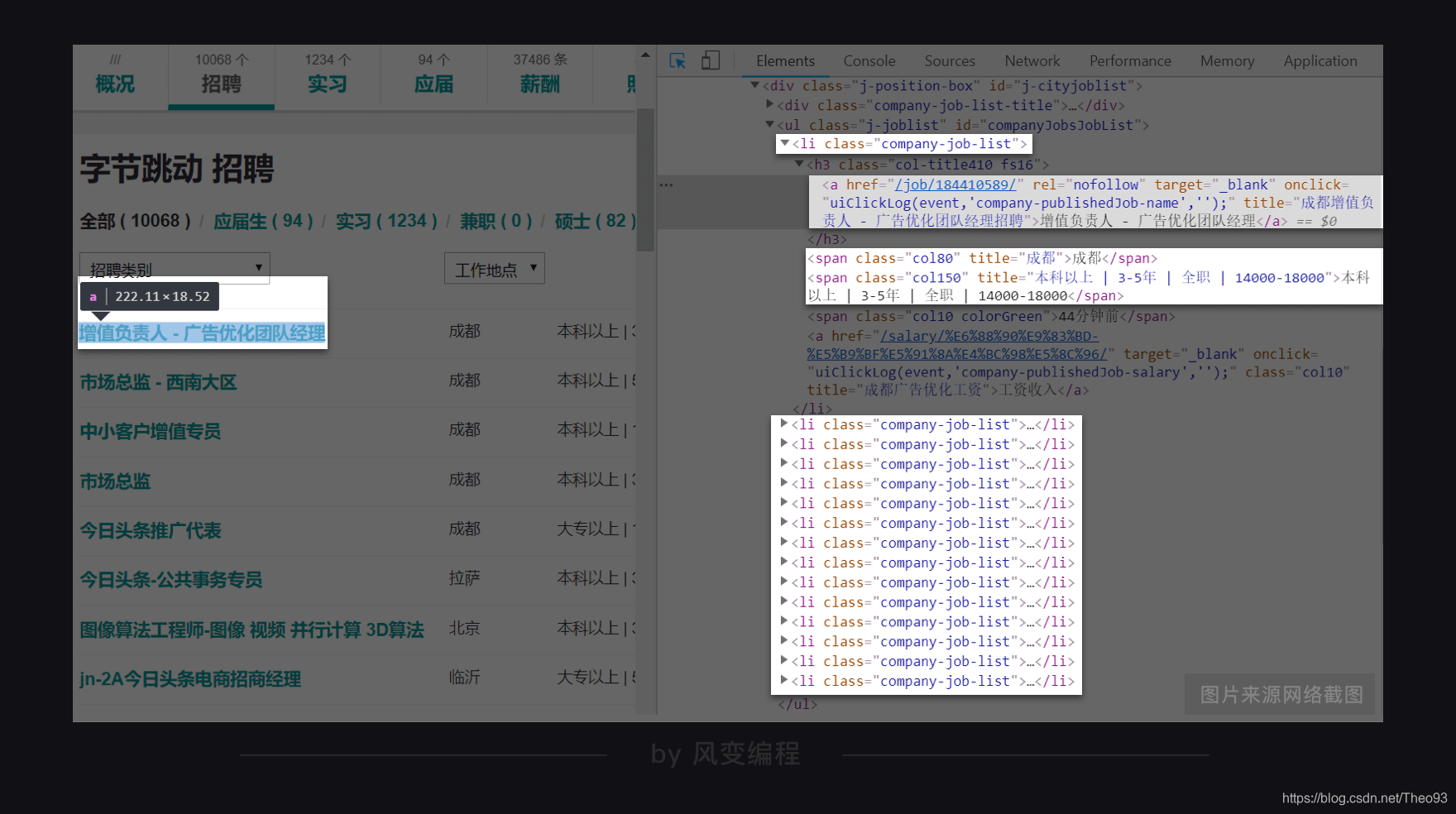Select the span col80 成都 node
Viewport: 1456px width, 814px height.
(x=983, y=258)
